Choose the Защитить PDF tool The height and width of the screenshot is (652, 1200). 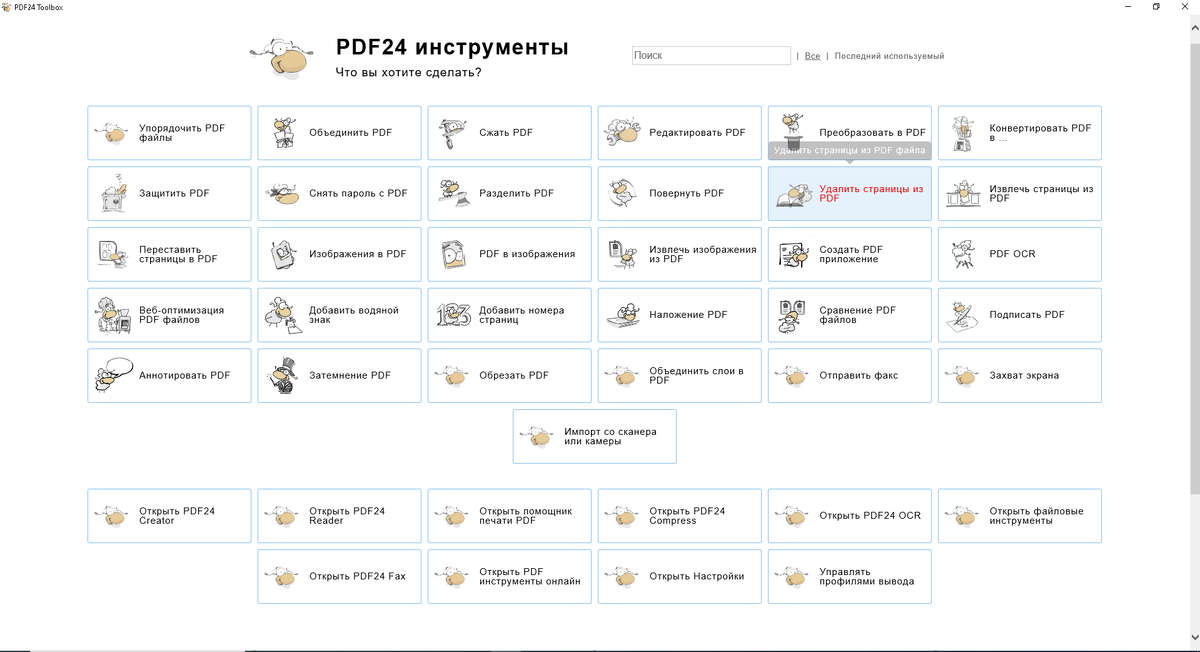(x=169, y=194)
